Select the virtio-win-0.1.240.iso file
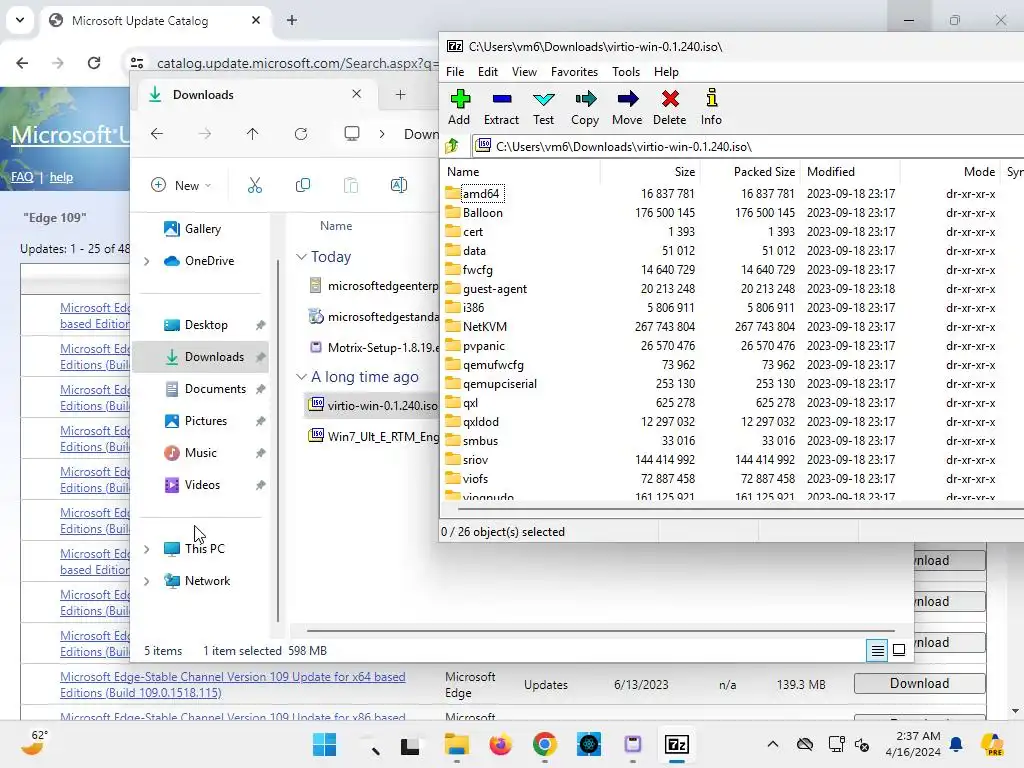This screenshot has width=1024, height=768. [373, 405]
